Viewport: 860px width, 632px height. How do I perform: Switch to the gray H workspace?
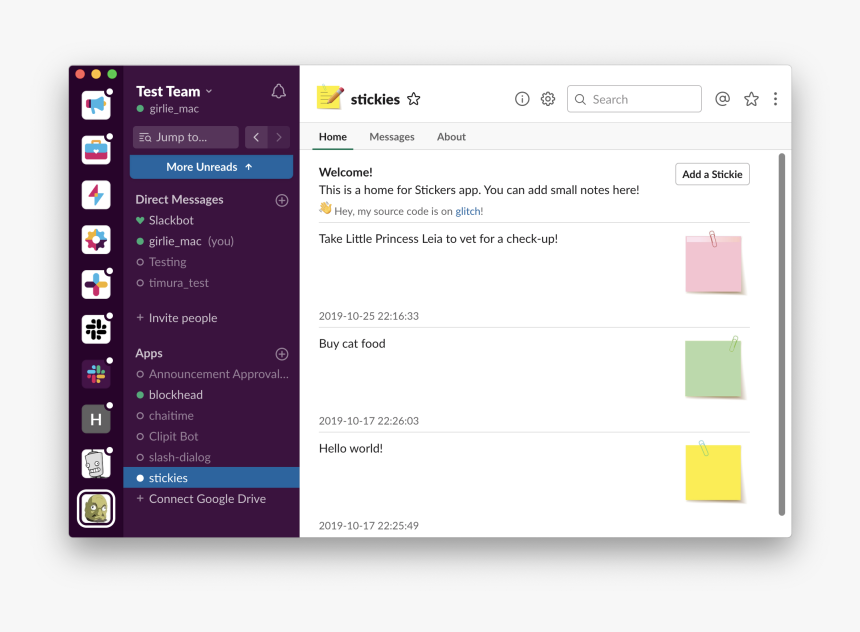tap(96, 419)
